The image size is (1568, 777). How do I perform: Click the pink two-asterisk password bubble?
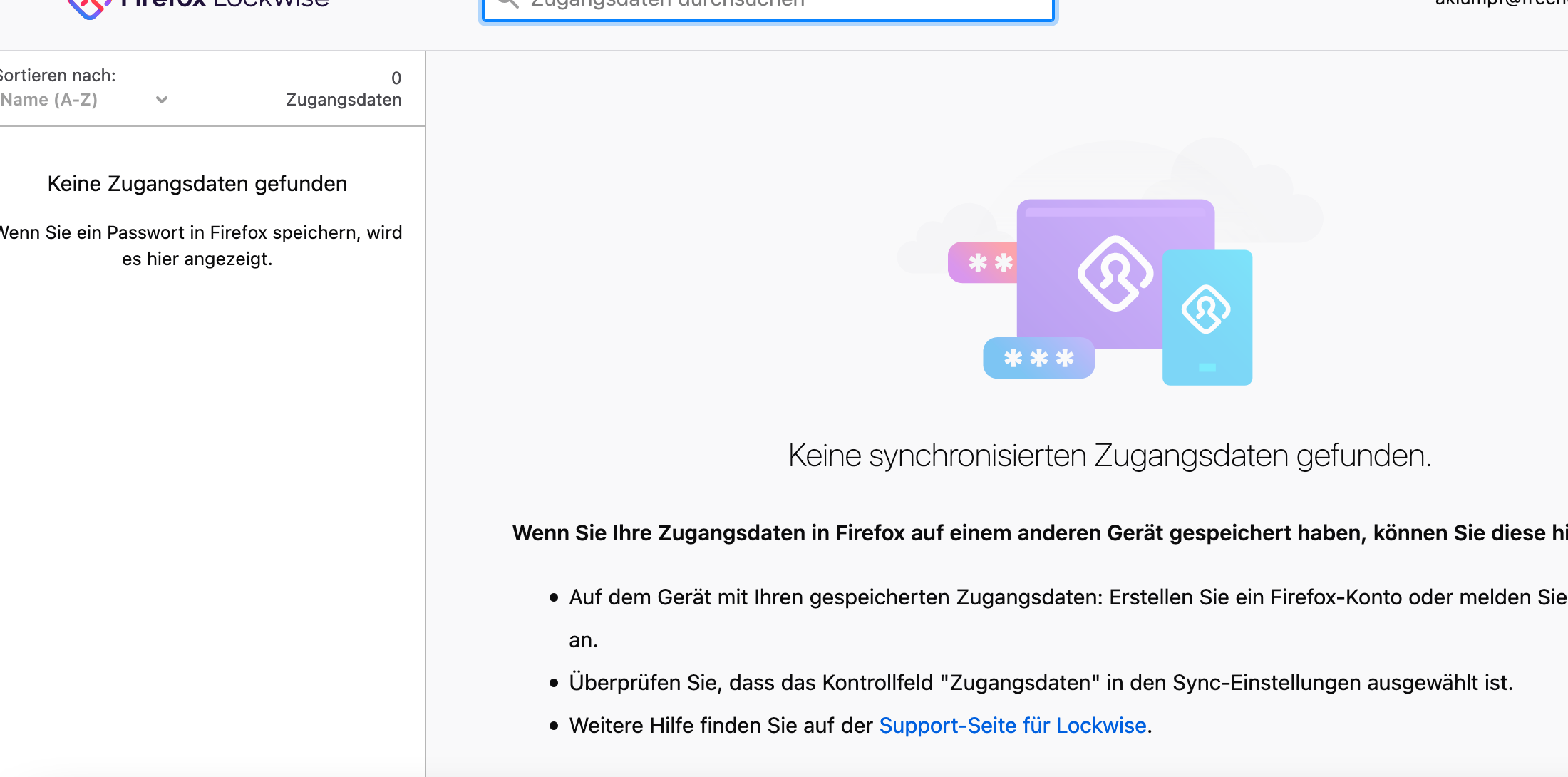pyautogui.click(x=984, y=263)
